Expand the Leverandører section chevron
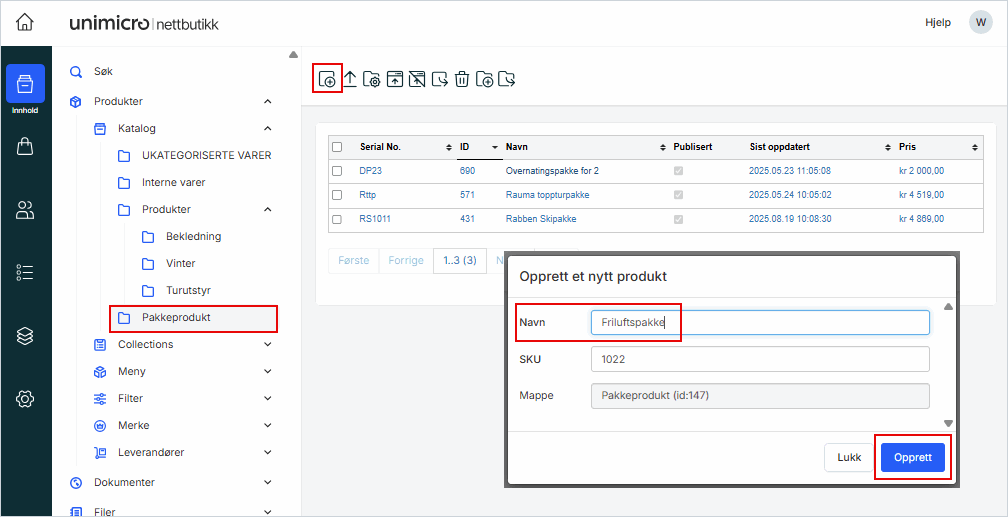The height and width of the screenshot is (517, 1008). click(267, 453)
